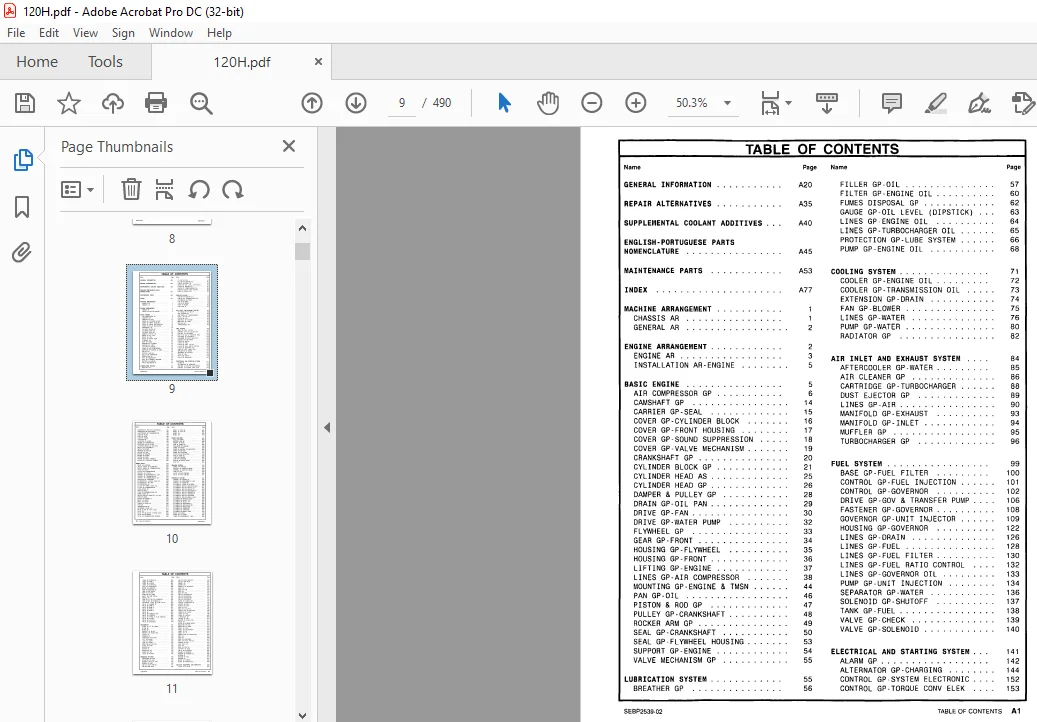Viewport: 1037px width, 722px height.
Task: Select the Highlight text tool
Action: (x=935, y=103)
